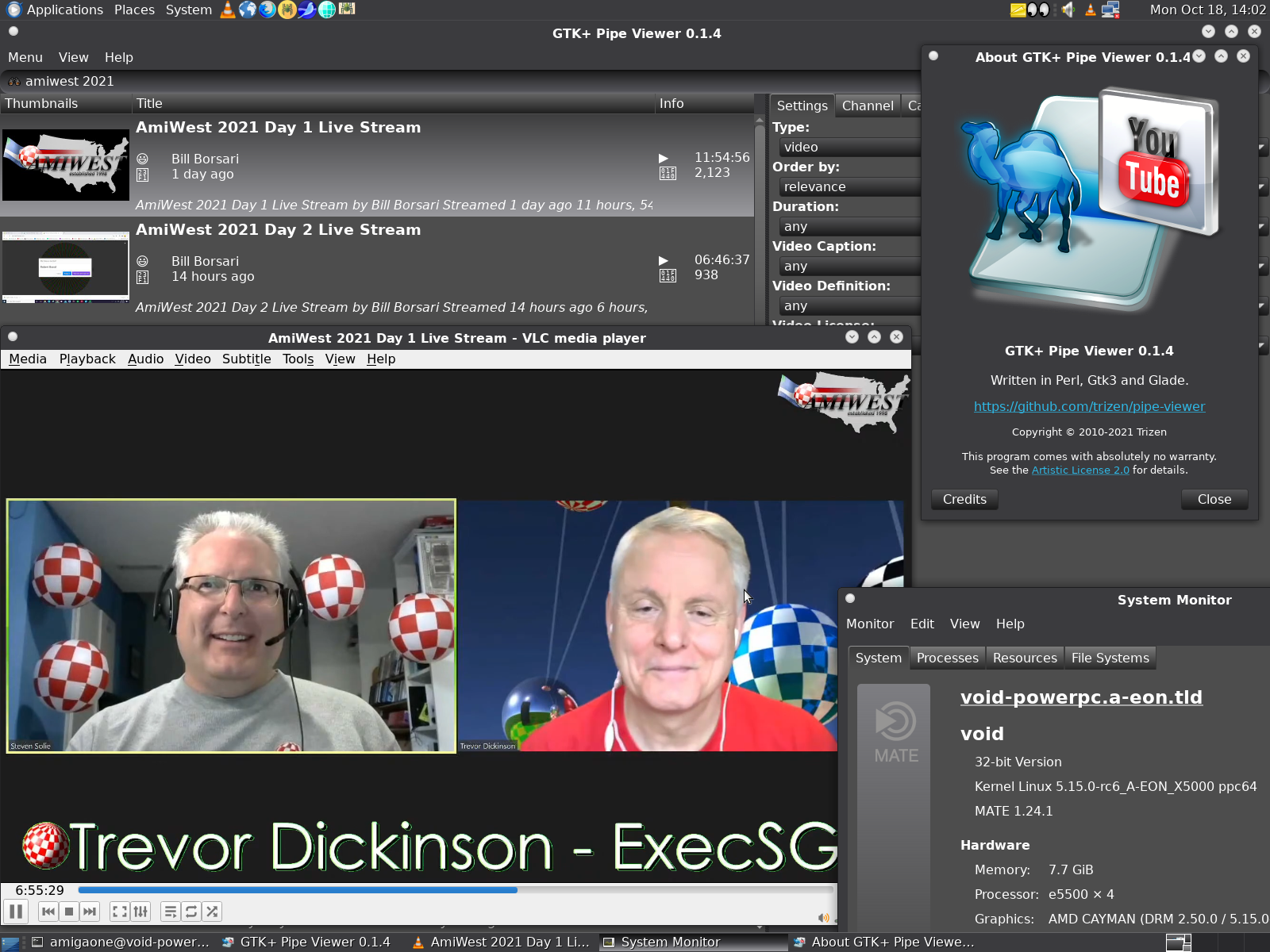
Task: Launch VLC from the top panel launcher
Action: [228, 10]
